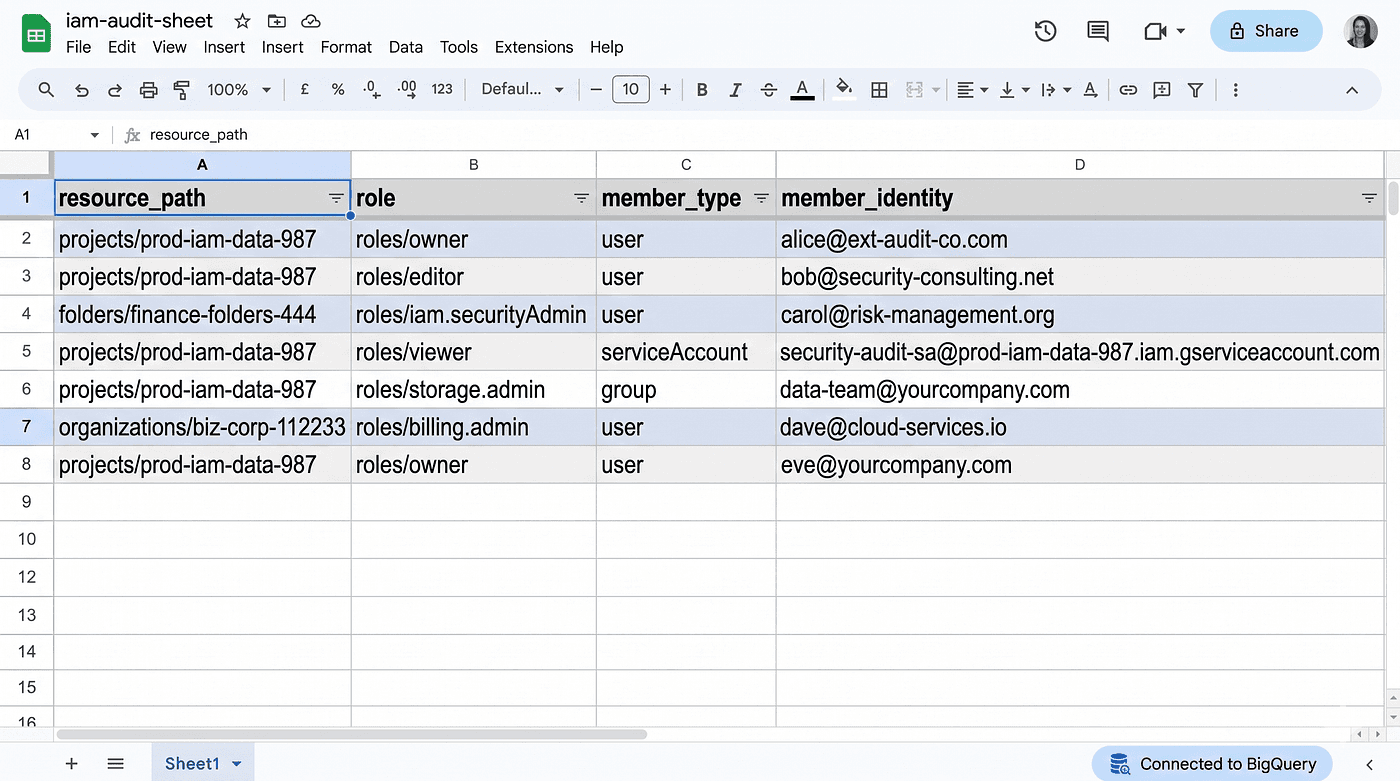Click the Share button
1400x781 pixels.
1266,31
